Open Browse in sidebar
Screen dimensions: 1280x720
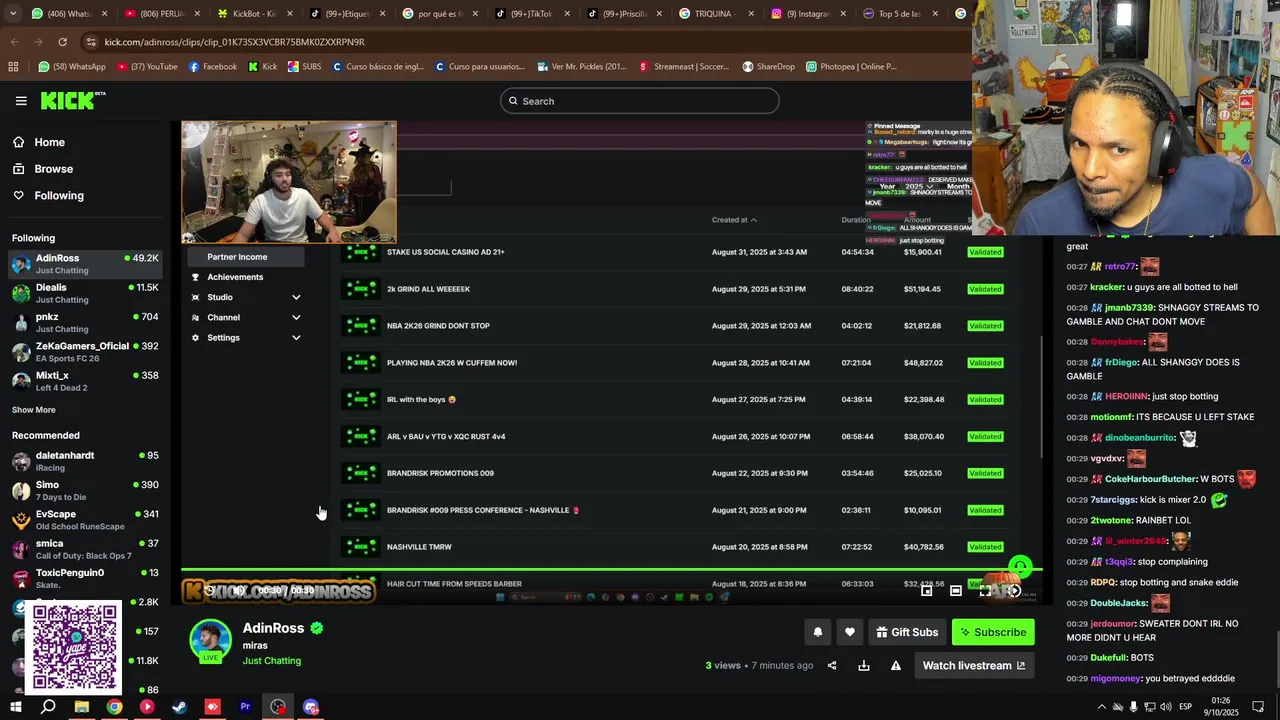pyautogui.click(x=53, y=169)
